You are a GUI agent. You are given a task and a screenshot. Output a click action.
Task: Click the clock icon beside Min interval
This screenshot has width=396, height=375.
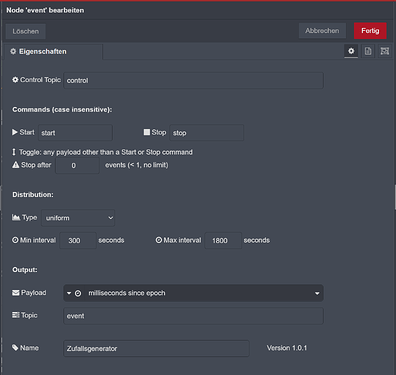[15, 240]
